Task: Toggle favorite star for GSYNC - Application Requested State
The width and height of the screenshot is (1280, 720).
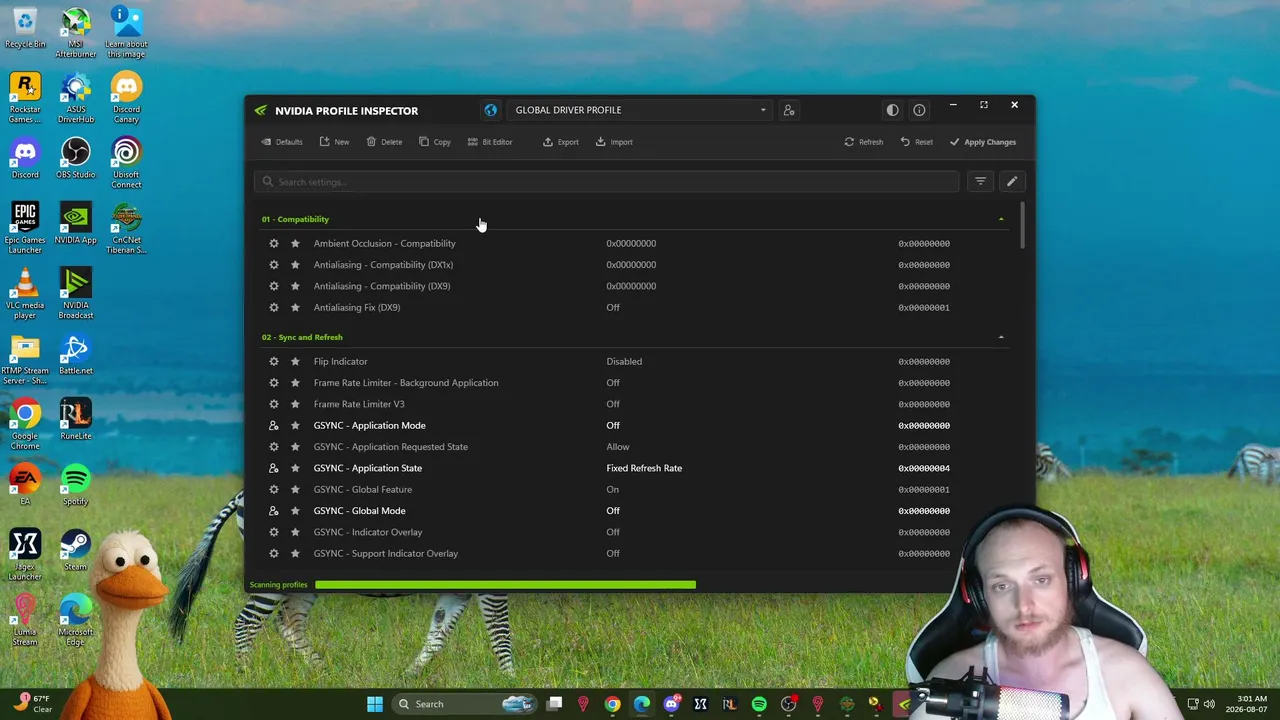Action: 295,447
